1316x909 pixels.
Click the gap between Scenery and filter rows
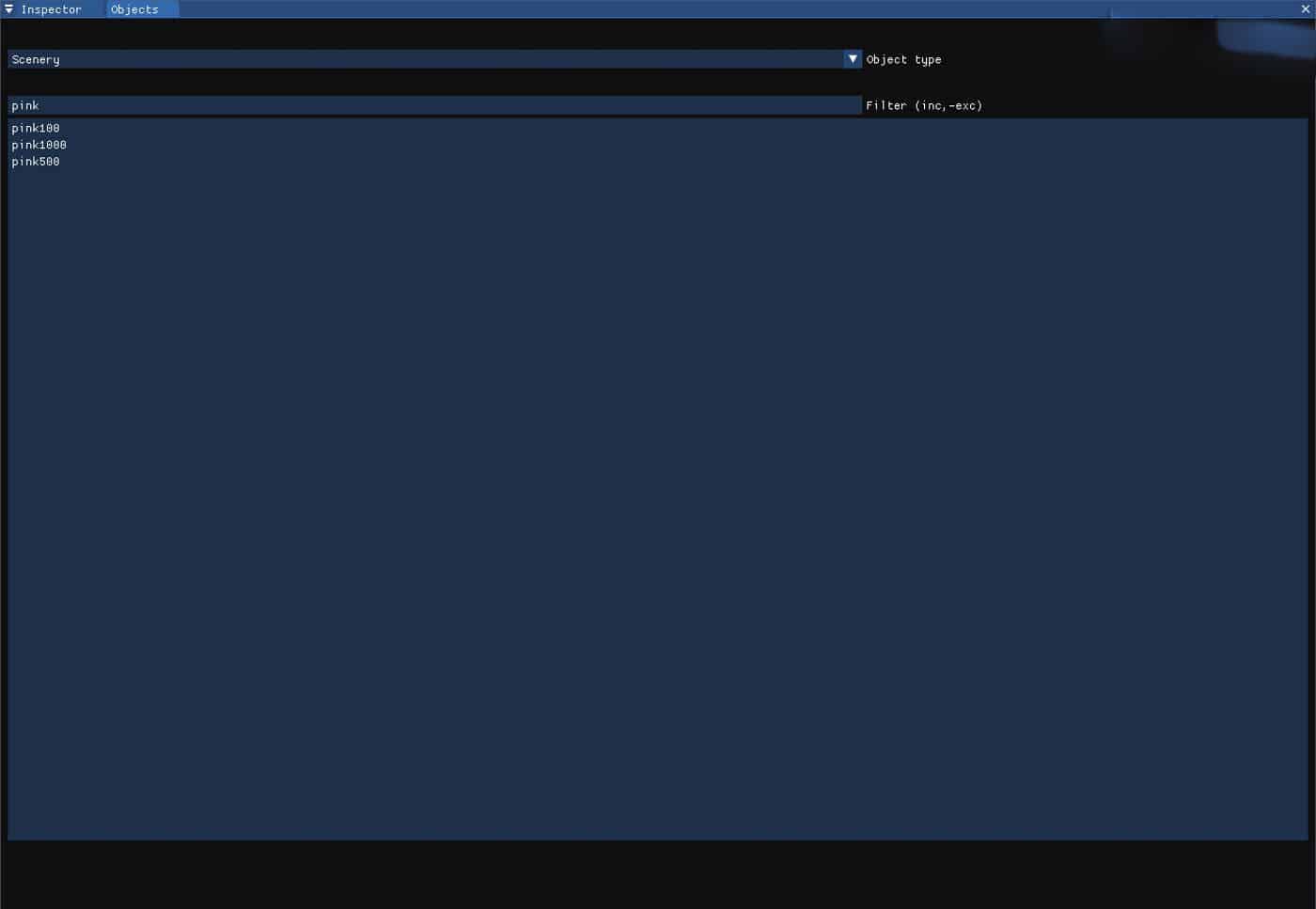click(432, 83)
